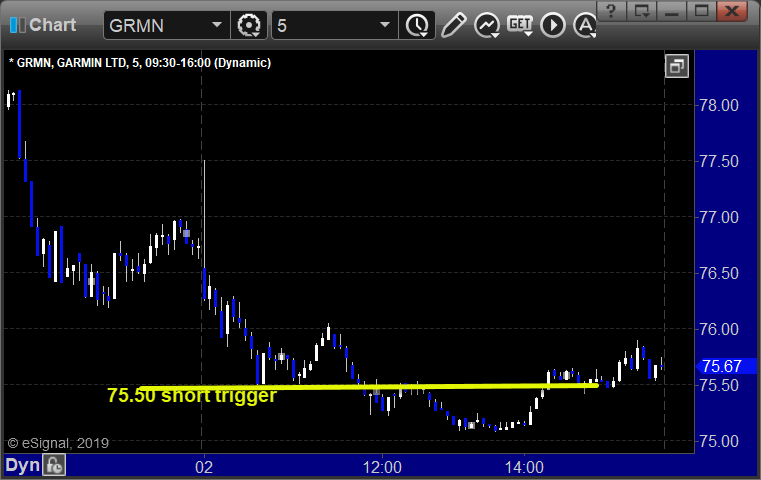This screenshot has height=480, width=761.
Task: Click the 75.00 price axis label
Action: tap(719, 441)
